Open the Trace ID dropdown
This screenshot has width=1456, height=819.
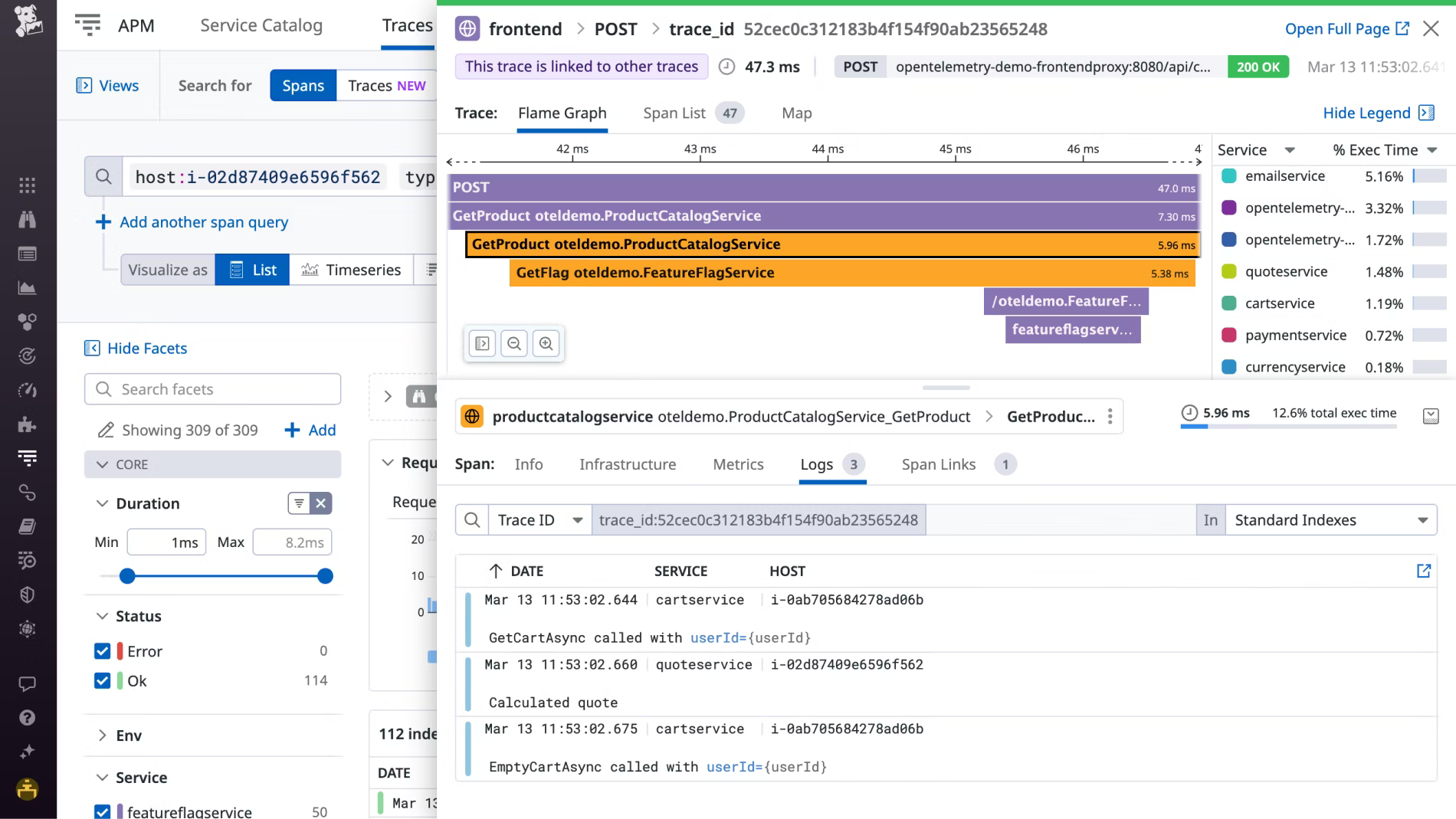[x=539, y=520]
